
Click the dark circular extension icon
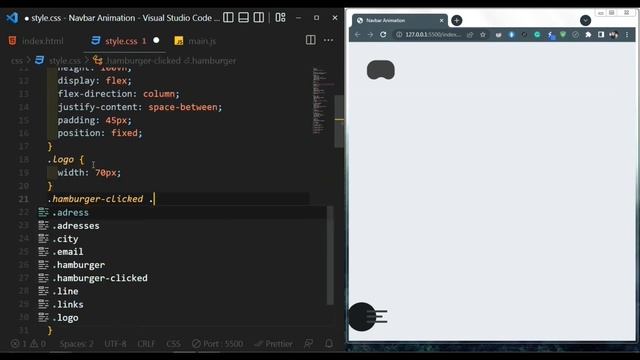524,35
